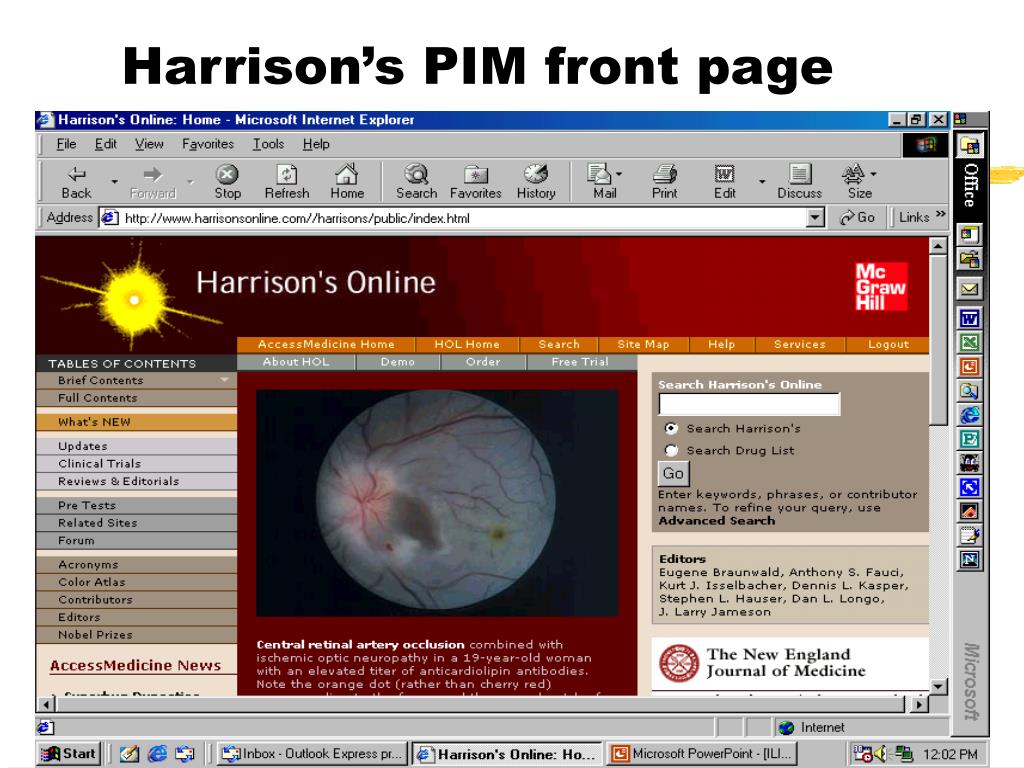The image size is (1024, 768).
Task: Open the Demo navigation link
Action: 398,362
